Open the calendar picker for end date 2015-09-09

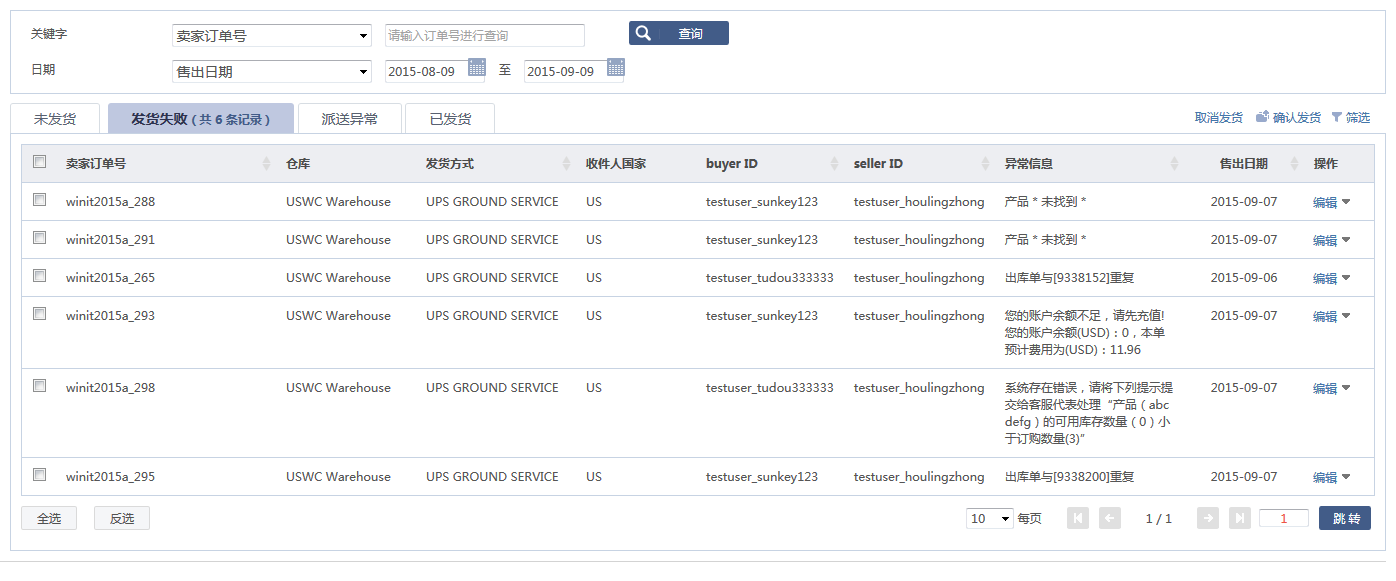(x=616, y=68)
